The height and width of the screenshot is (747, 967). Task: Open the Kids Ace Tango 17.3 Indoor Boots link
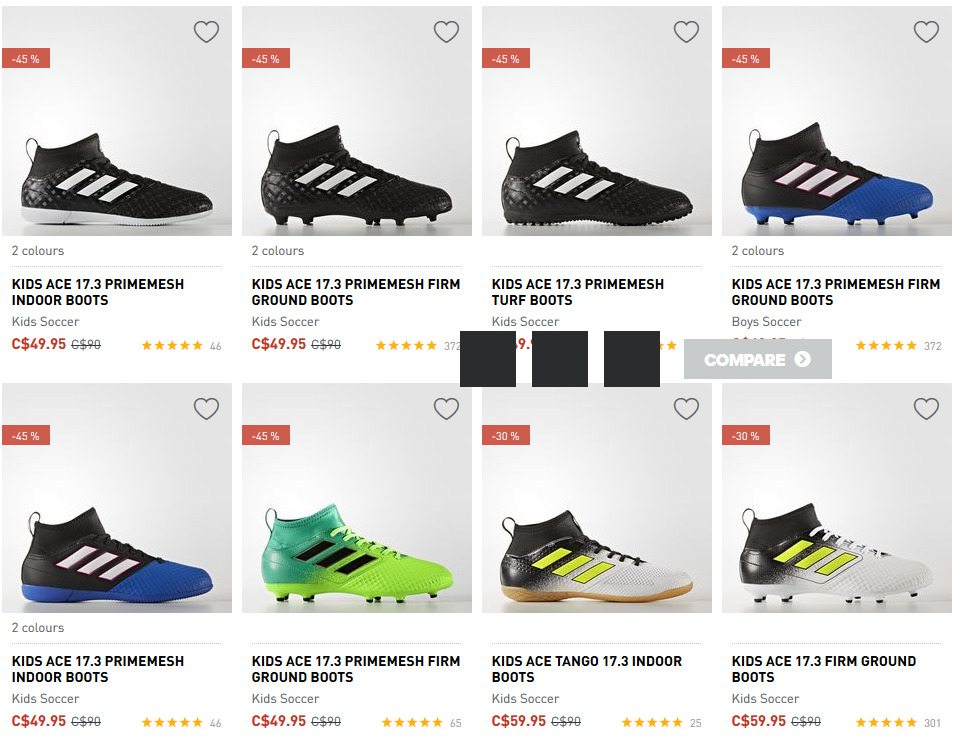click(x=586, y=669)
